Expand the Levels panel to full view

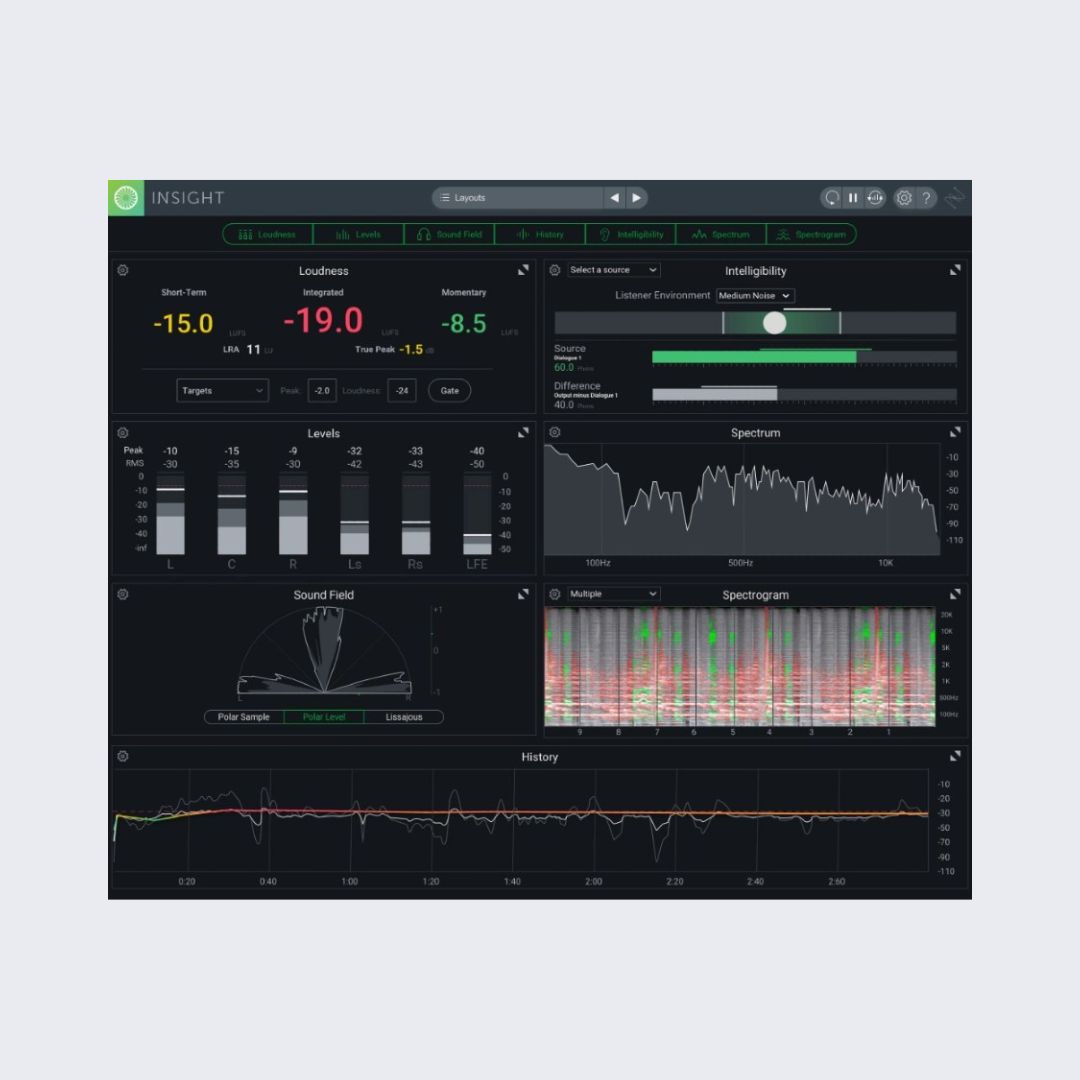coord(523,433)
